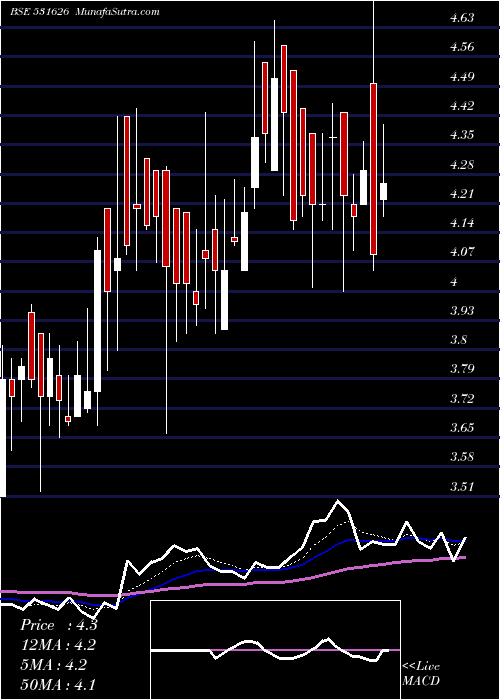Viewport: 500px width, 700px height.
Task: Click the Price : 4.3 readout
Action: tap(58, 625)
